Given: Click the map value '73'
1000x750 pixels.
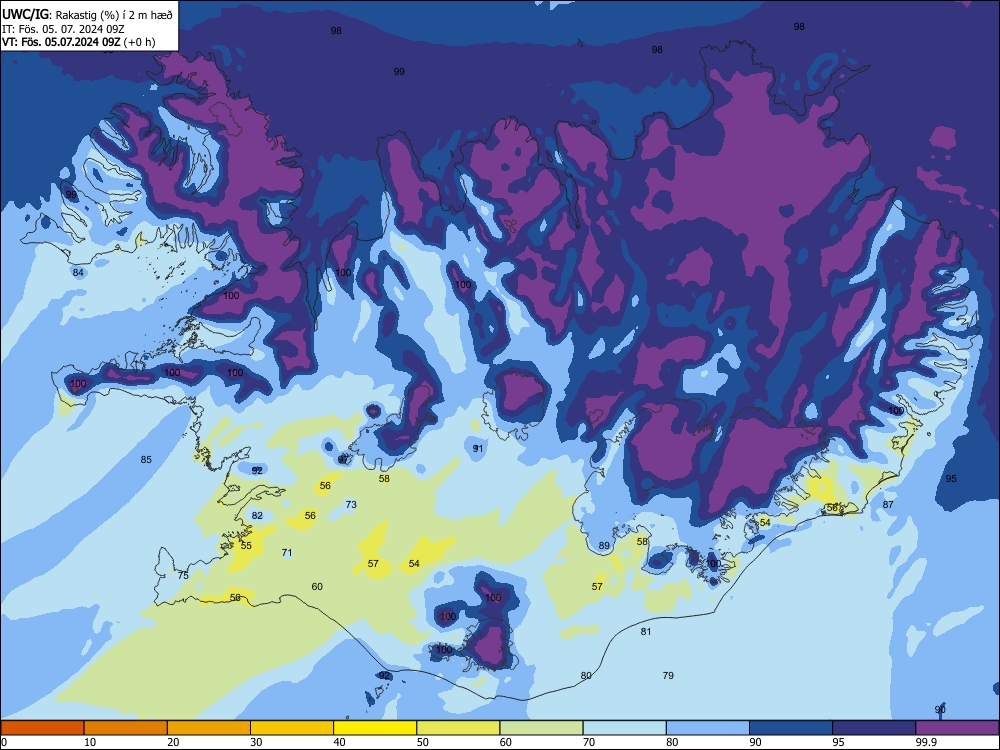Looking at the screenshot, I should (351, 504).
